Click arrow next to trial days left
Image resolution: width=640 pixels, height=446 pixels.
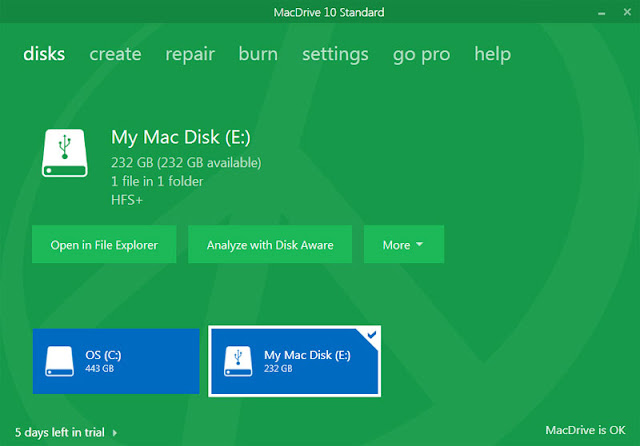(x=115, y=433)
